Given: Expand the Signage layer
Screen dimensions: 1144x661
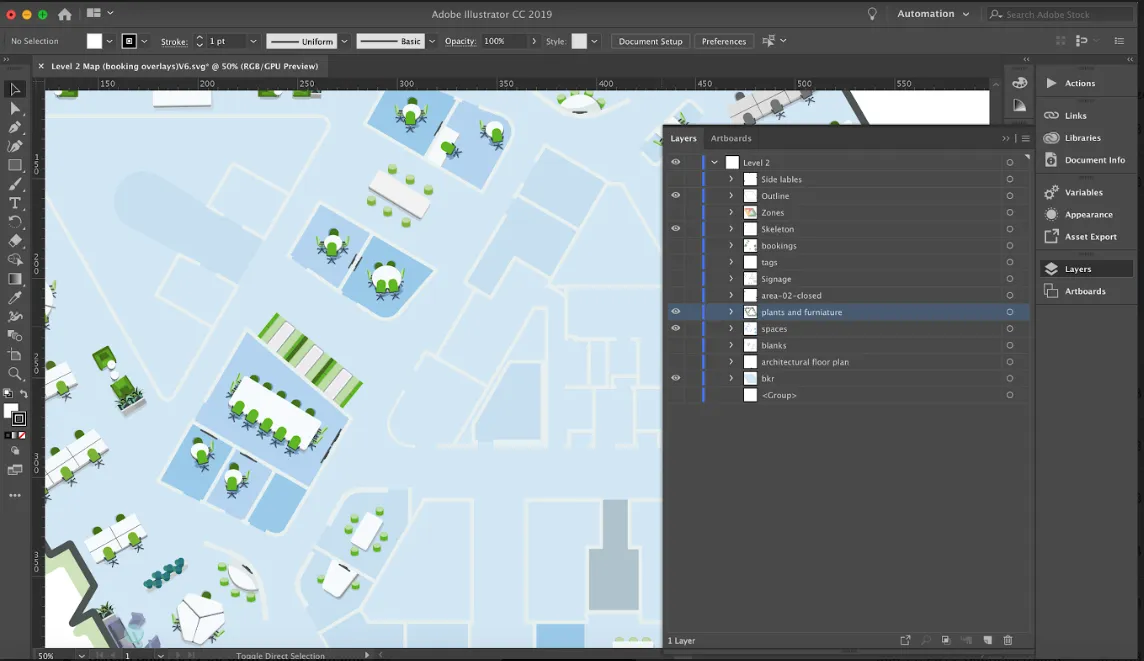Looking at the screenshot, I should click(731, 279).
